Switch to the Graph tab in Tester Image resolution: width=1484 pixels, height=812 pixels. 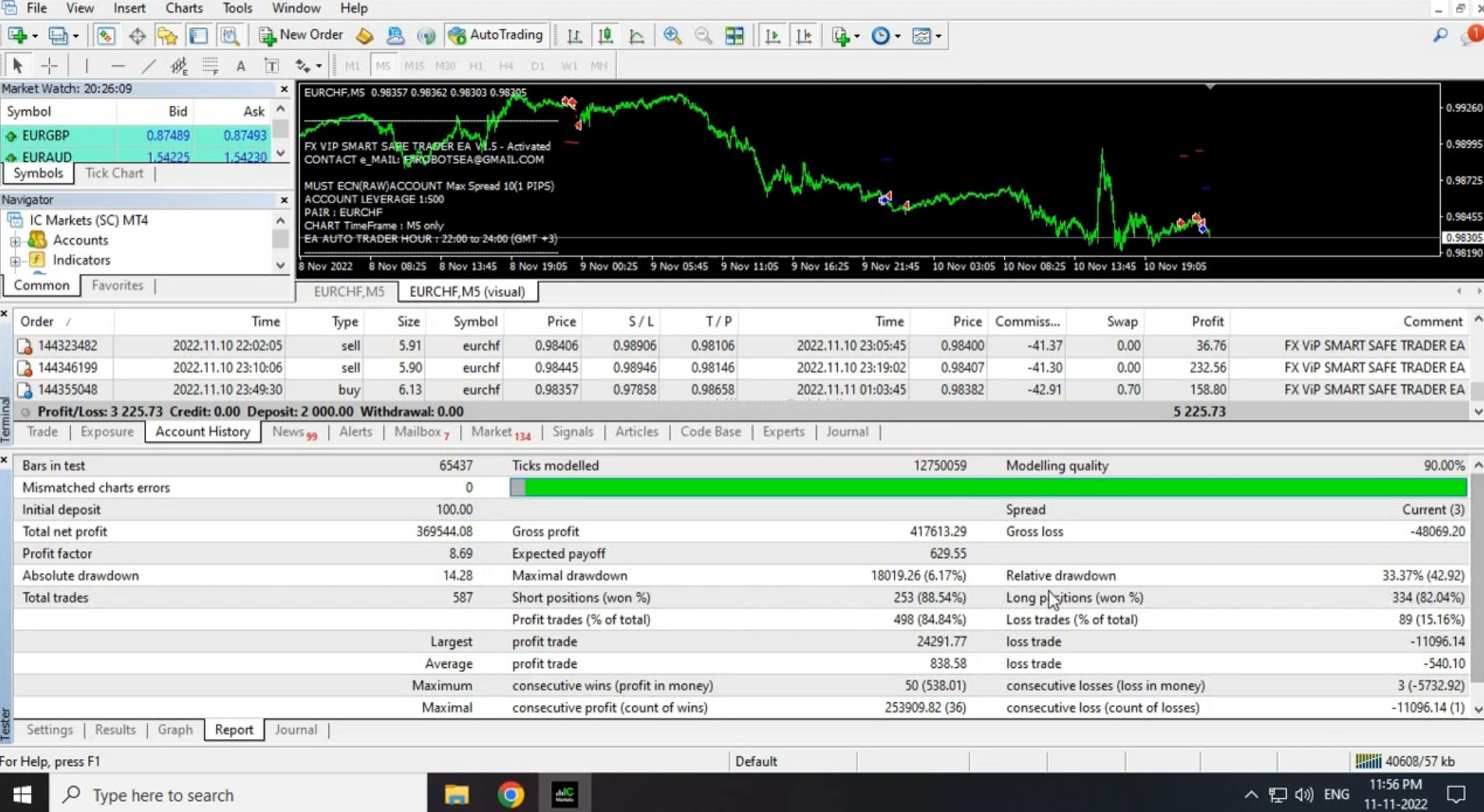[x=175, y=729]
